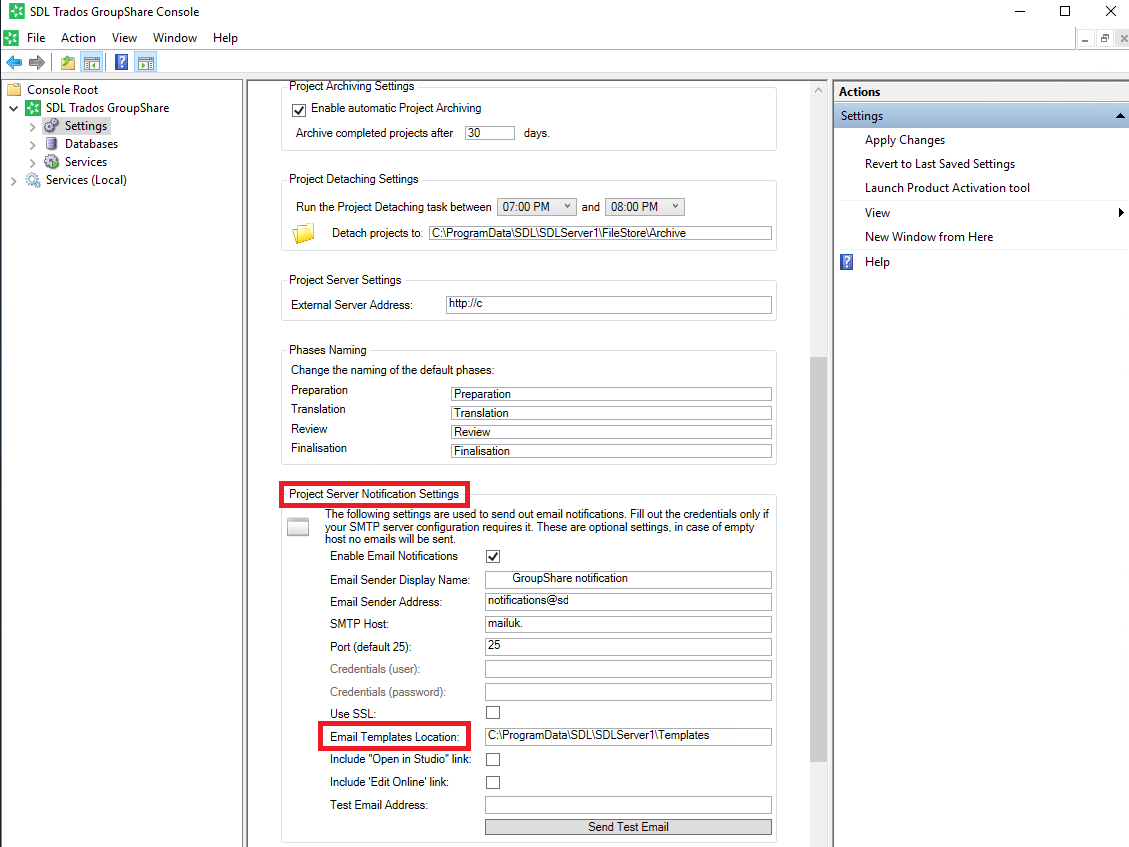Toggle the console tree pane icon
Viewport: 1129px width, 847px height.
coord(92,61)
